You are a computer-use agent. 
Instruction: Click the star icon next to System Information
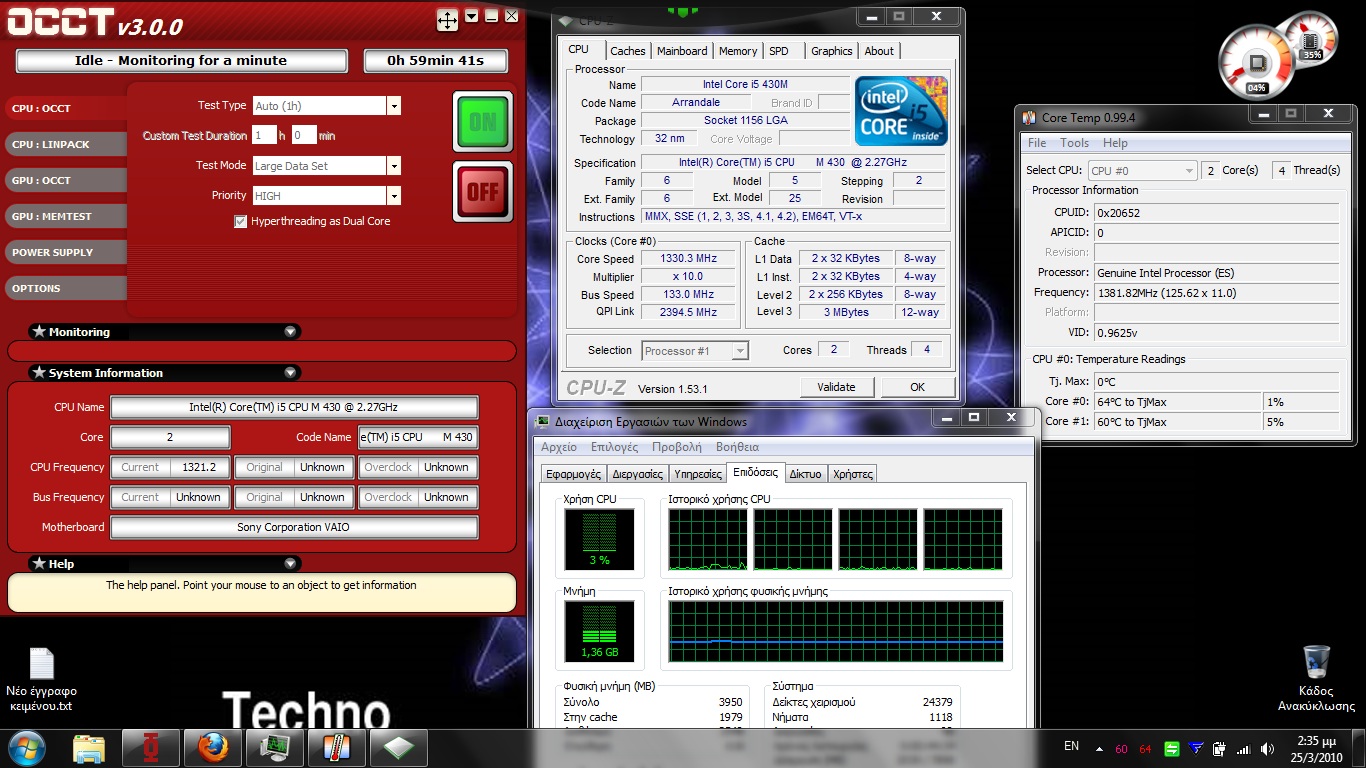[39, 372]
